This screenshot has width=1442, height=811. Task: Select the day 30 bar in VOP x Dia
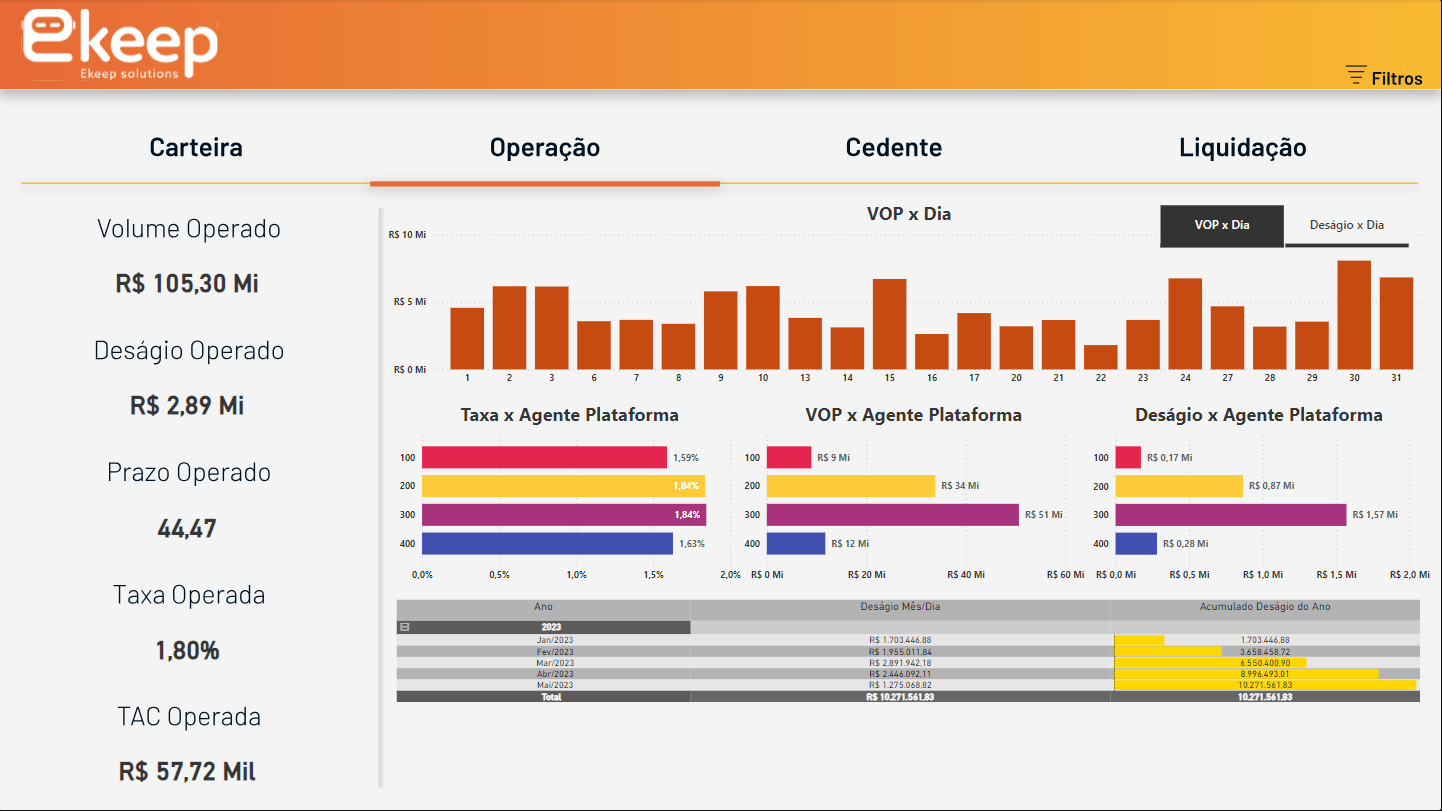1354,315
